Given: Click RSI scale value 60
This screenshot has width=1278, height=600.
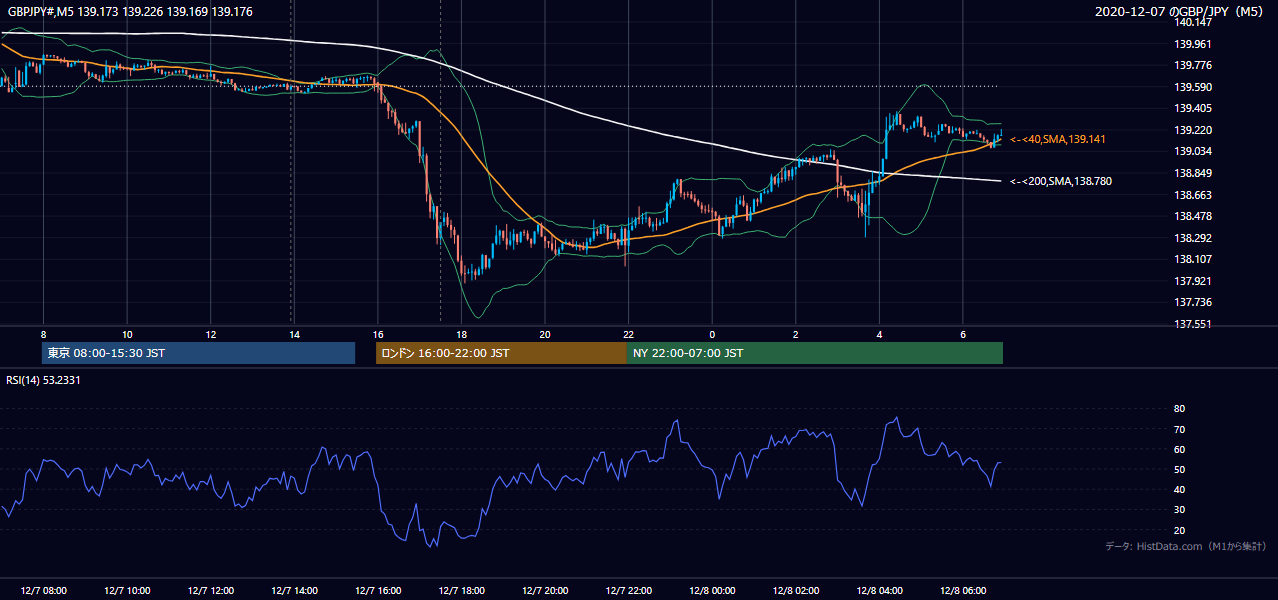Looking at the screenshot, I should click(1179, 449).
